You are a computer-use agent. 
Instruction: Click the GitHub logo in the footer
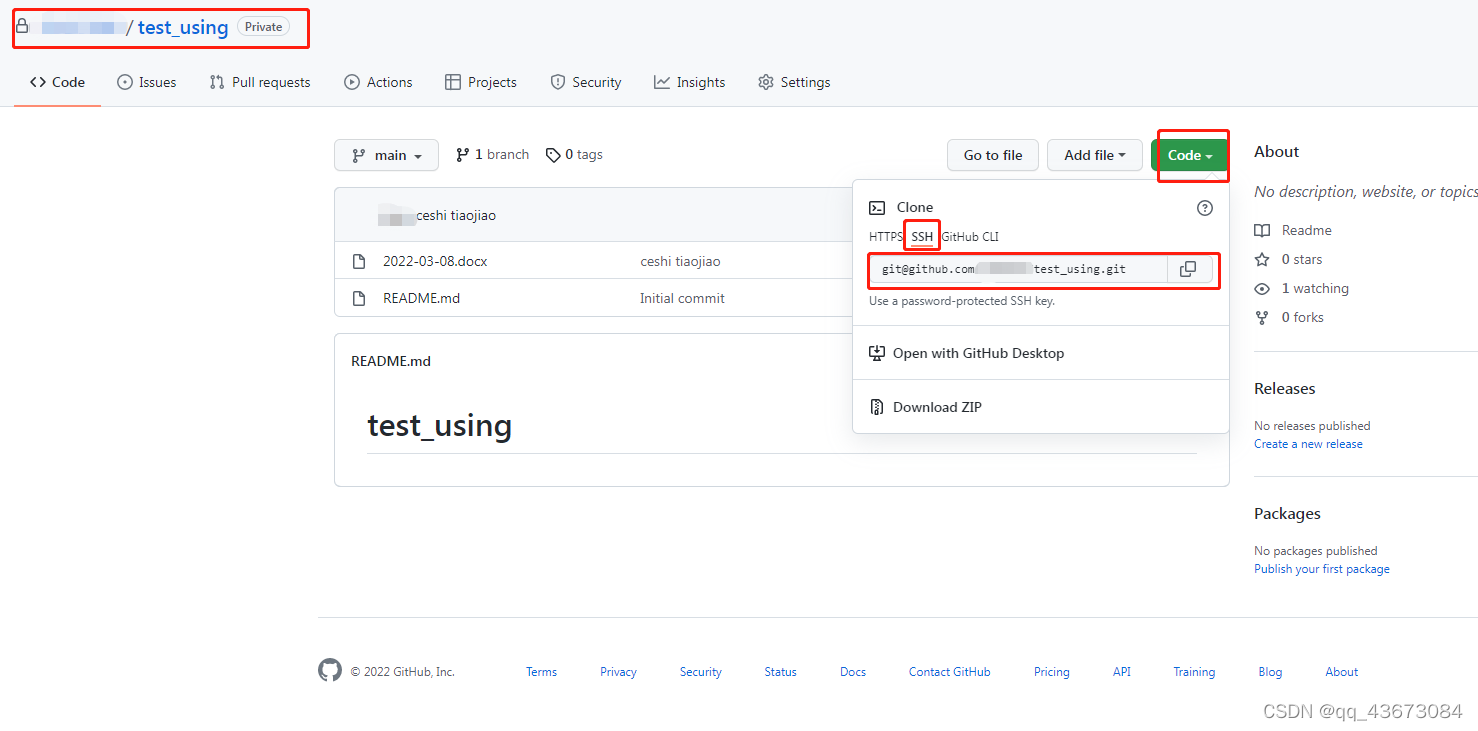tap(330, 671)
